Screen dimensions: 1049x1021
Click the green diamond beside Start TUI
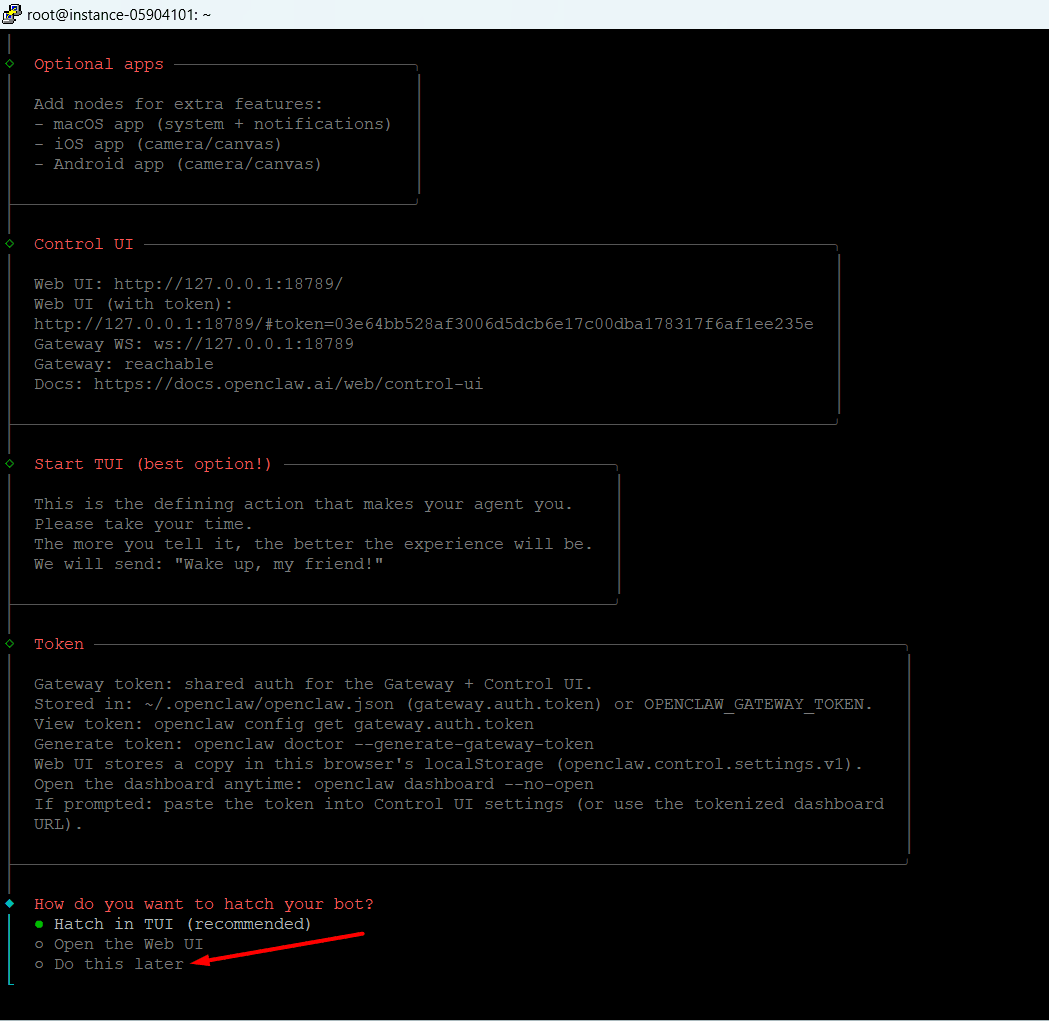pos(10,464)
